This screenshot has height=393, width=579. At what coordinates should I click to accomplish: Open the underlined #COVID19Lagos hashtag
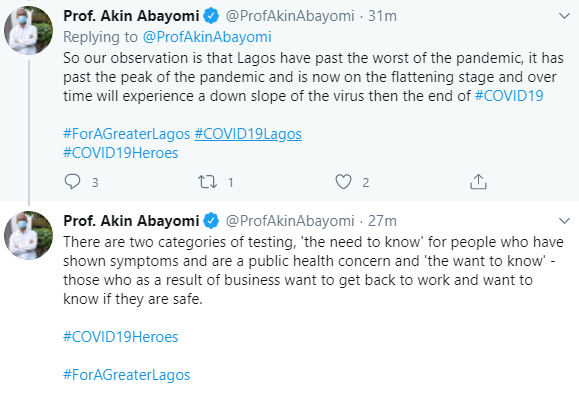(x=248, y=134)
